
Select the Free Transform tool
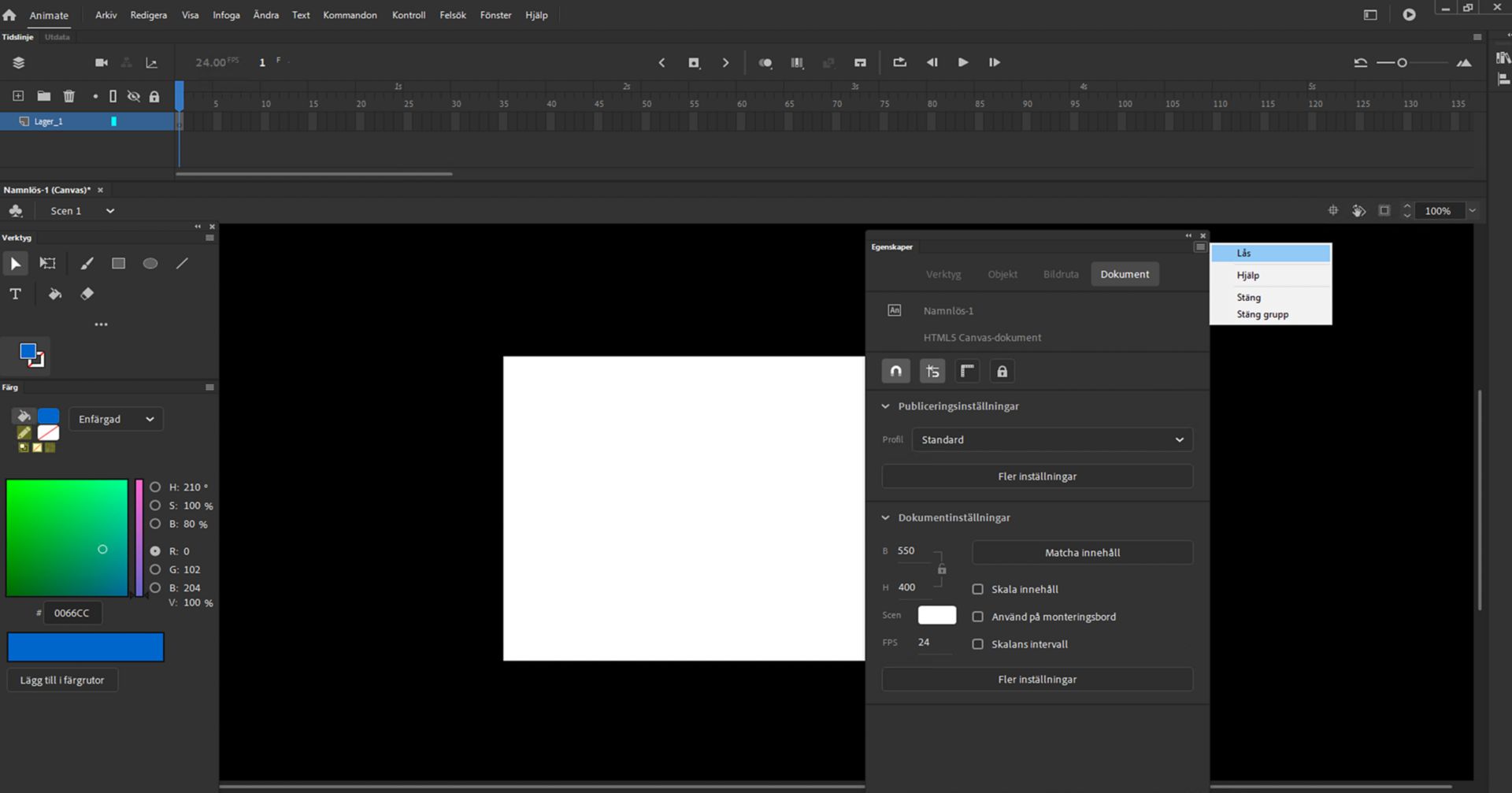(48, 264)
